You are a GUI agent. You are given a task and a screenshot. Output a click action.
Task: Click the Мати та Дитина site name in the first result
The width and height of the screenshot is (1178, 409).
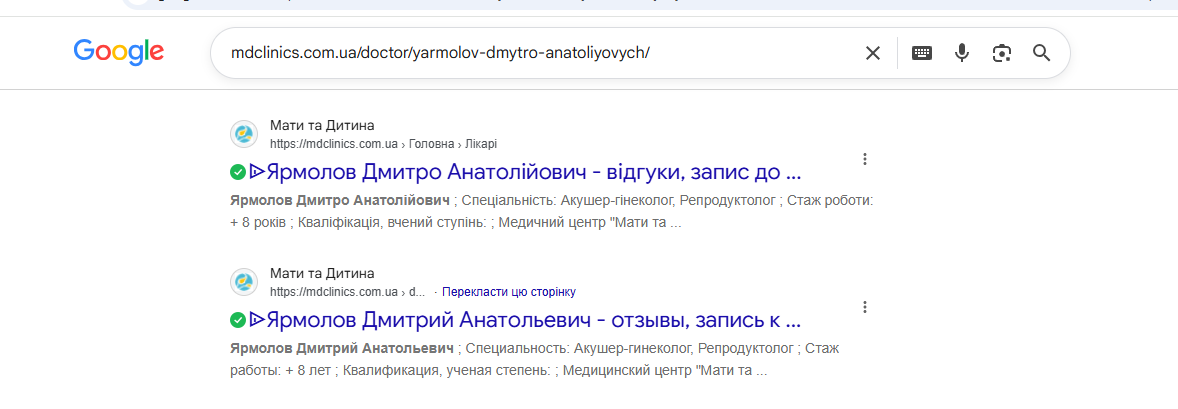tap(322, 126)
